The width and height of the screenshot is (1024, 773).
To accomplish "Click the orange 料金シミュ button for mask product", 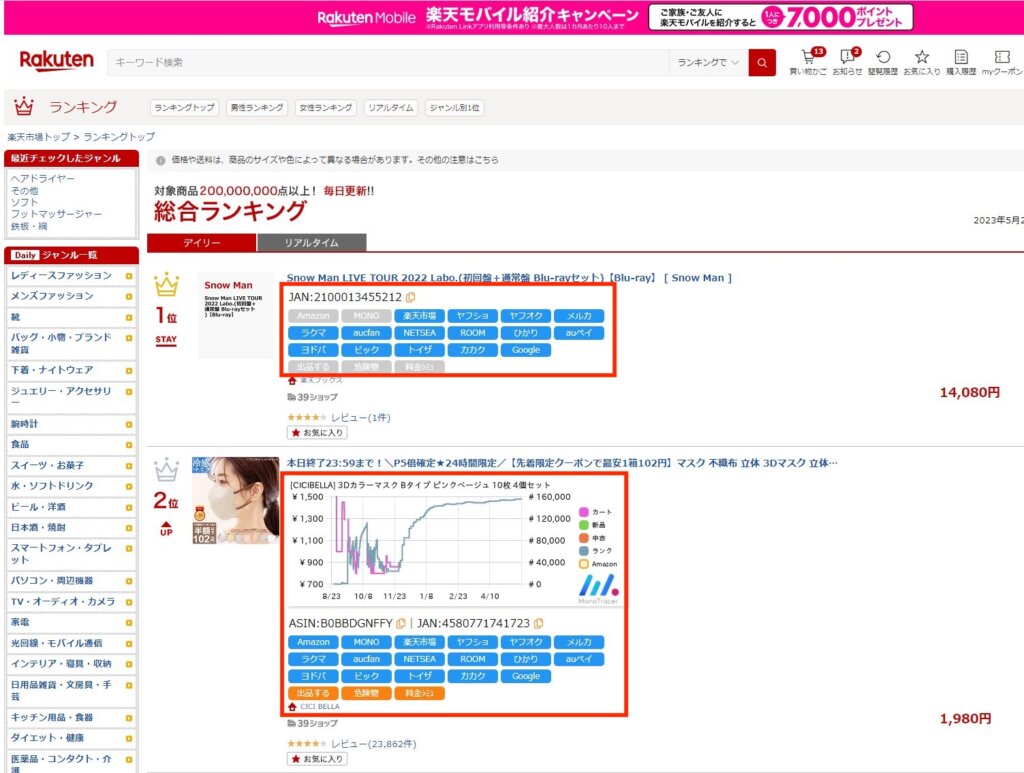I will (x=419, y=693).
